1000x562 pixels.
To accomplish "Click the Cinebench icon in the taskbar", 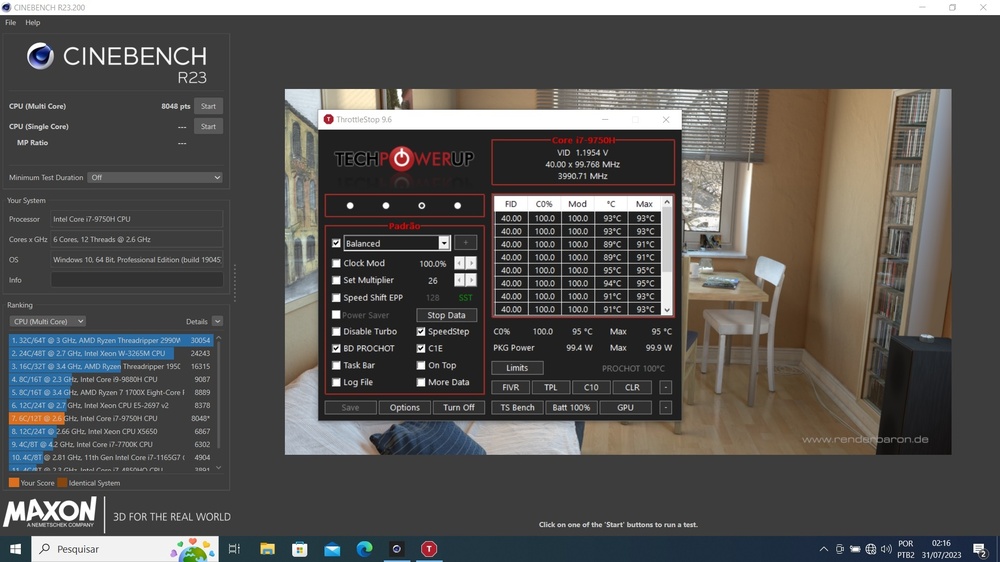I will click(397, 549).
